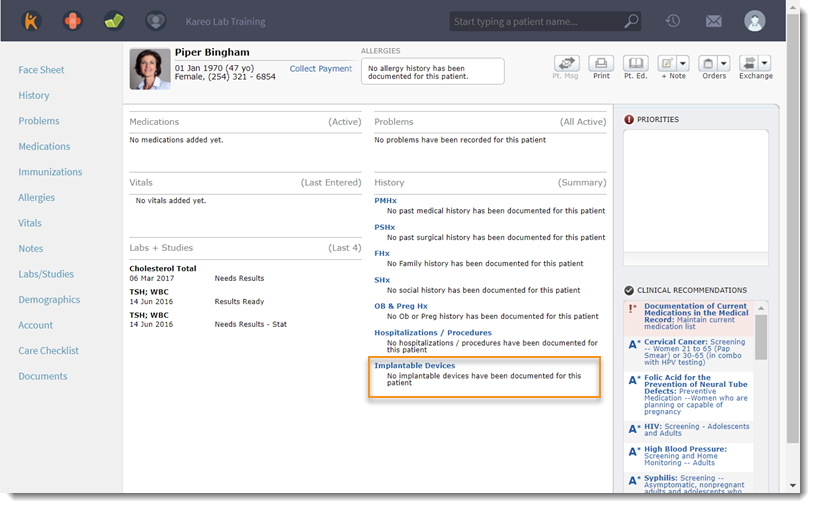Image resolution: width=815 pixels, height=508 pixels.
Task: Open Medications in the left sidebar
Action: coord(44,147)
